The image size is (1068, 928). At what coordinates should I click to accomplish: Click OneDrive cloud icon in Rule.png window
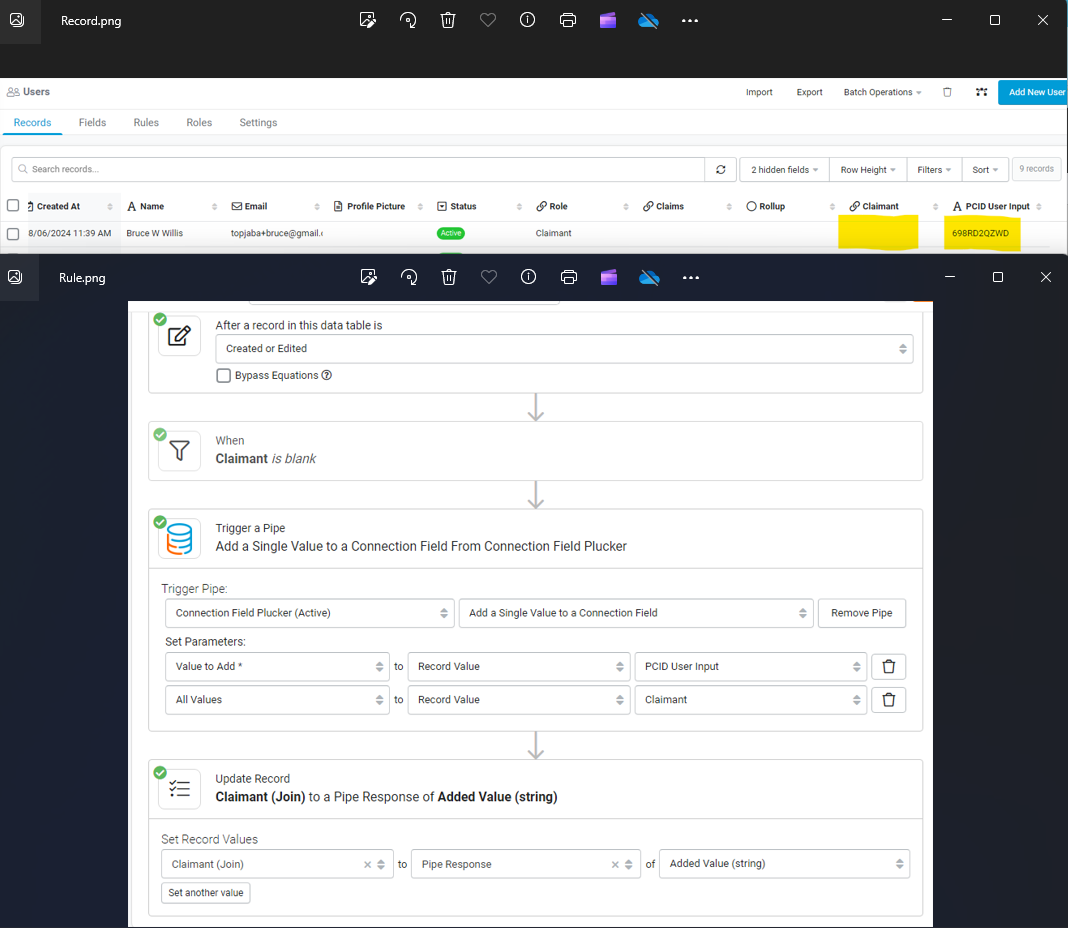(x=650, y=277)
